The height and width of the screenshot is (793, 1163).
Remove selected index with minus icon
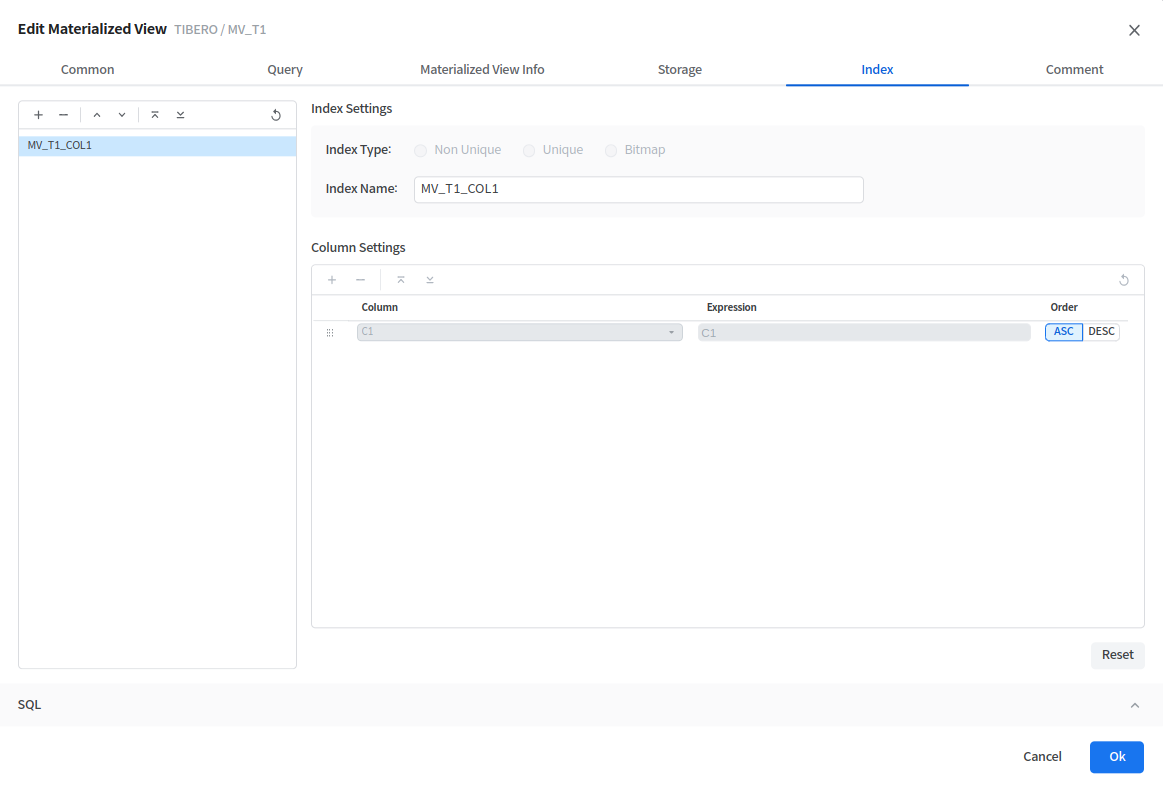(x=63, y=115)
